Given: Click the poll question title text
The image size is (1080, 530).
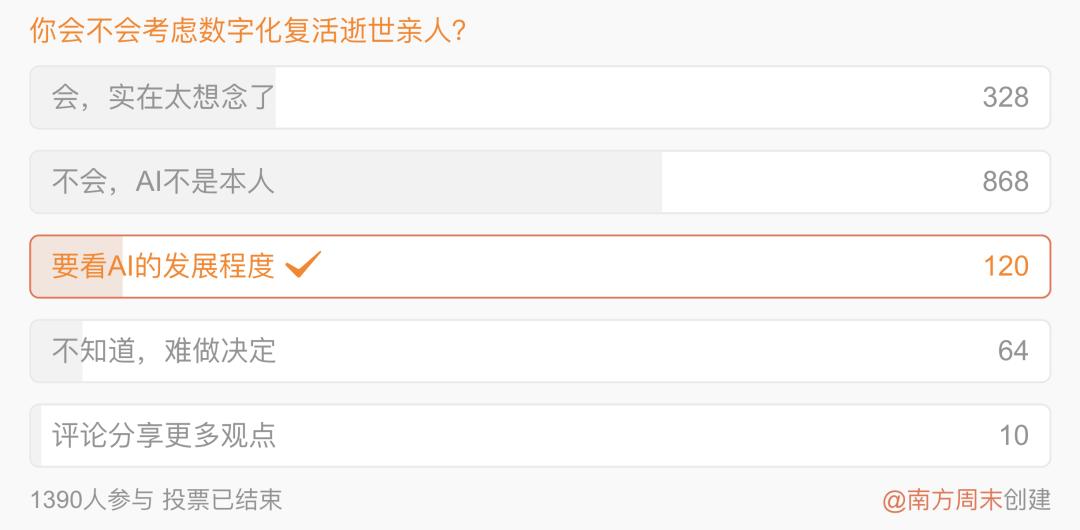Looking at the screenshot, I should pos(248,31).
